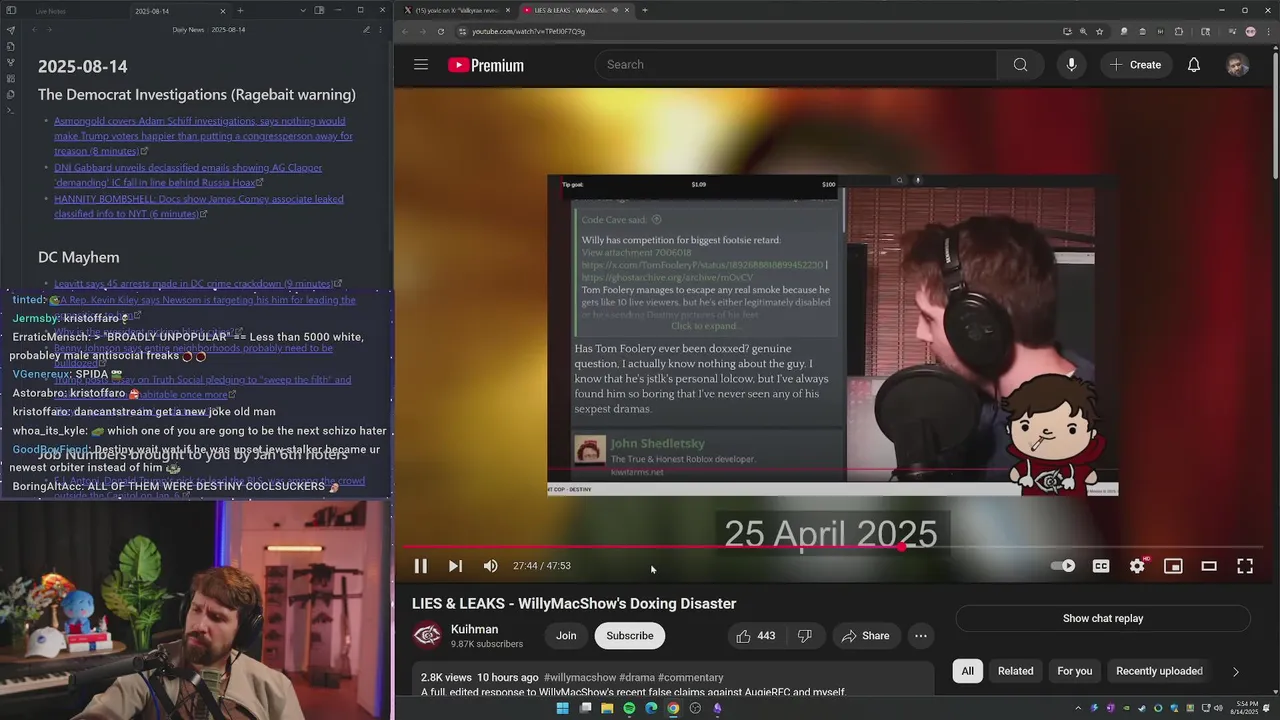Open a new browser tab
Viewport: 1280px width, 720px height.
click(x=644, y=10)
